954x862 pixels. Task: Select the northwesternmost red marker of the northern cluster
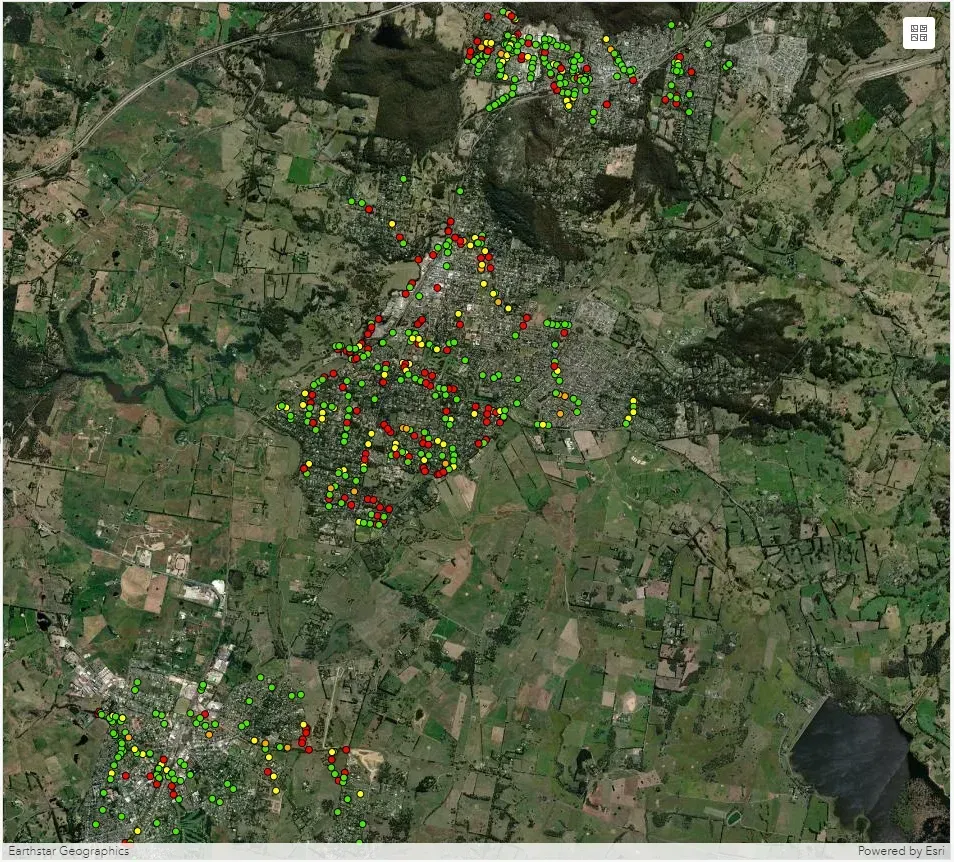(x=487, y=16)
